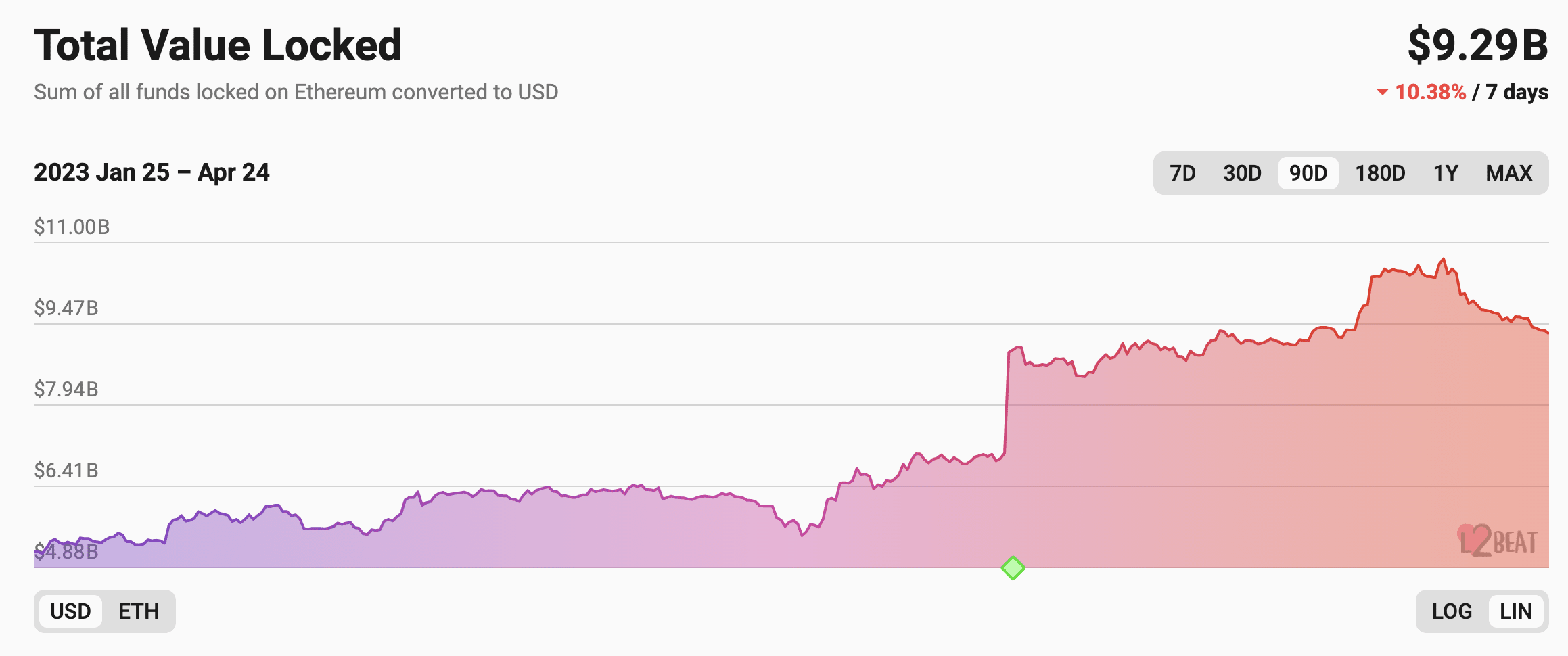1568x656 pixels.
Task: Click the 2023 Jan 25 date range label
Action: point(152,172)
